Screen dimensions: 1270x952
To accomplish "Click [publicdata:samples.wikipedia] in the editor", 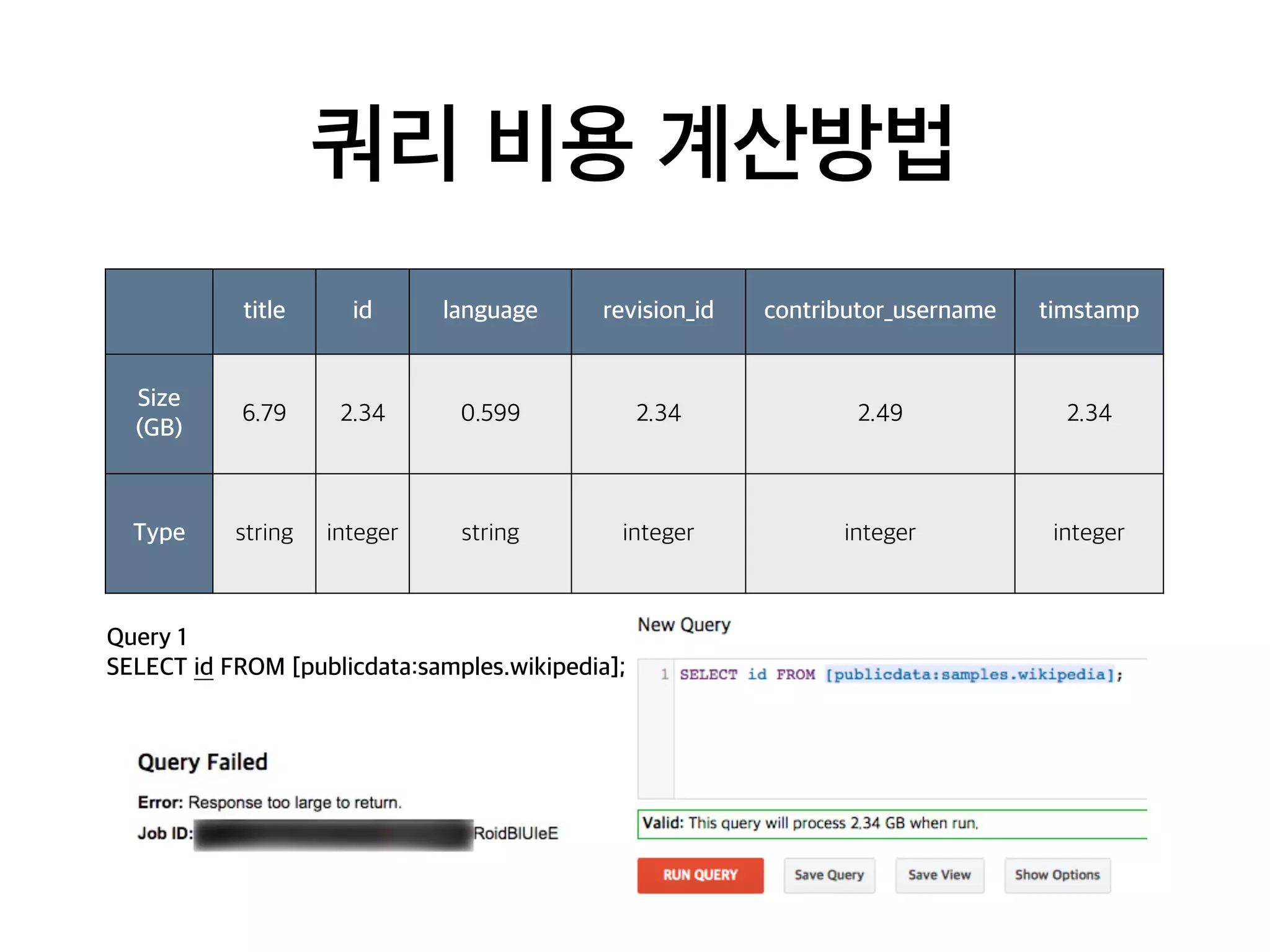I will pyautogui.click(x=970, y=674).
